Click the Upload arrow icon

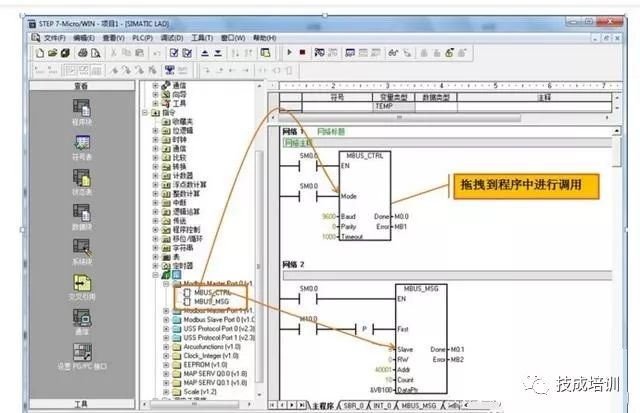click(x=205, y=53)
